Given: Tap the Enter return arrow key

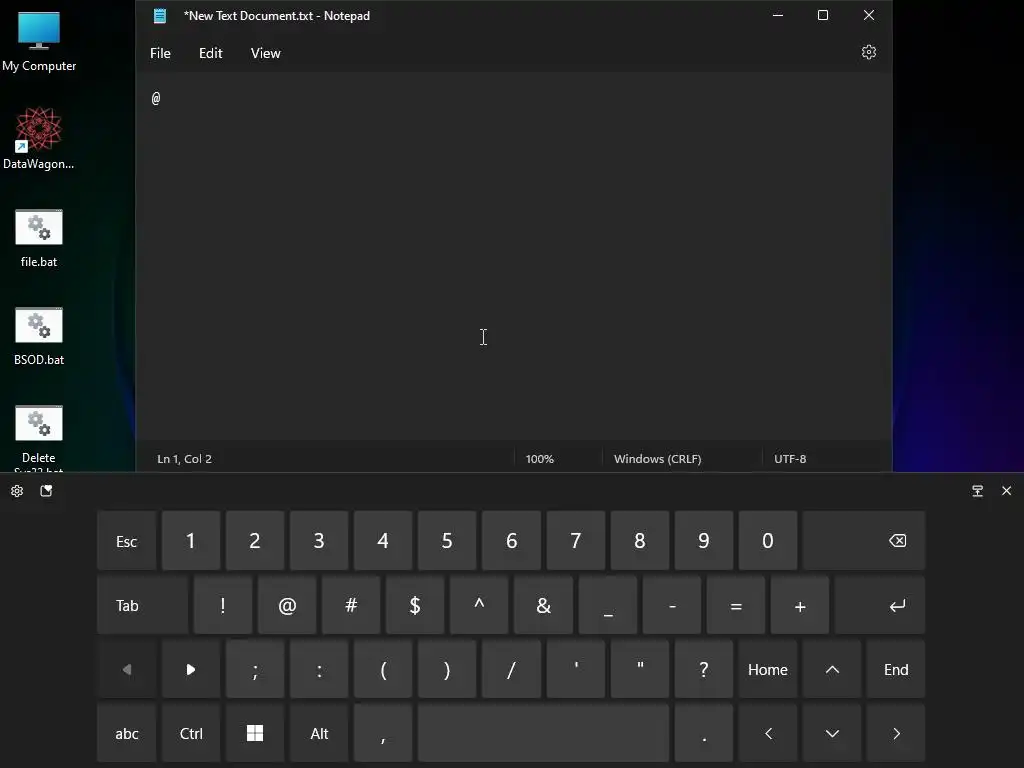Looking at the screenshot, I should point(880,605).
